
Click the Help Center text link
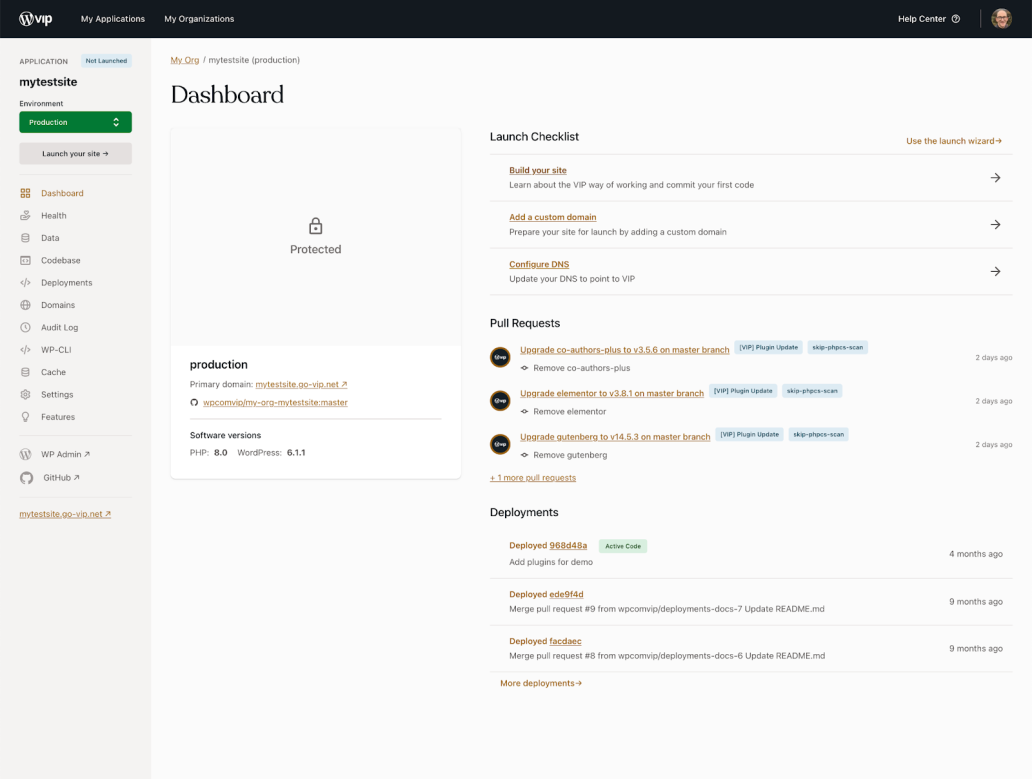point(921,18)
